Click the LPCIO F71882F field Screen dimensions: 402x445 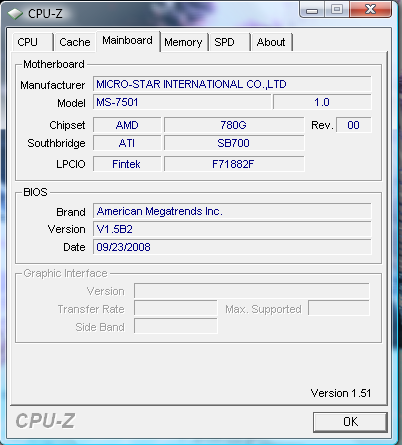click(234, 164)
